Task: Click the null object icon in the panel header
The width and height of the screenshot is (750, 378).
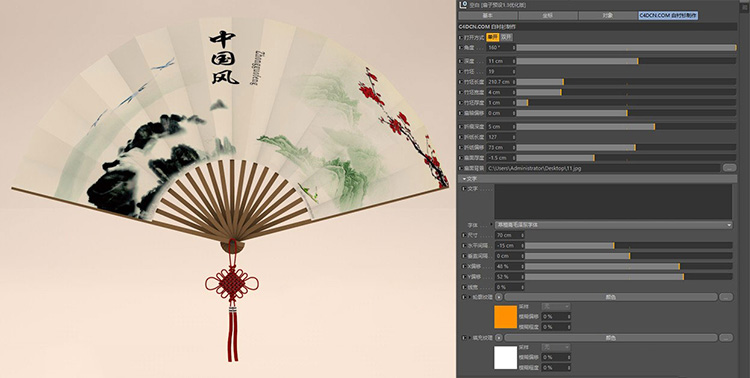Action: tap(463, 5)
